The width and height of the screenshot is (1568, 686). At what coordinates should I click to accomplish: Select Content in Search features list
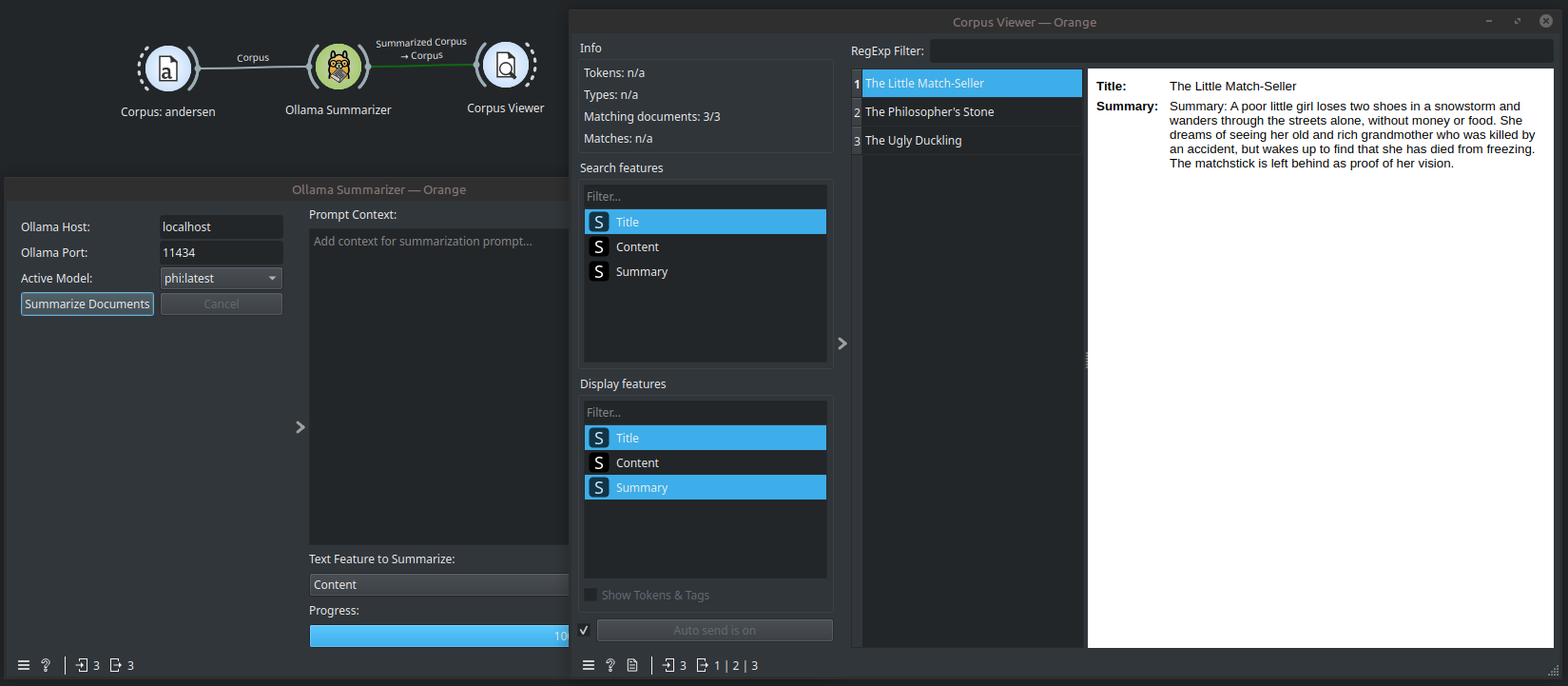(x=706, y=246)
